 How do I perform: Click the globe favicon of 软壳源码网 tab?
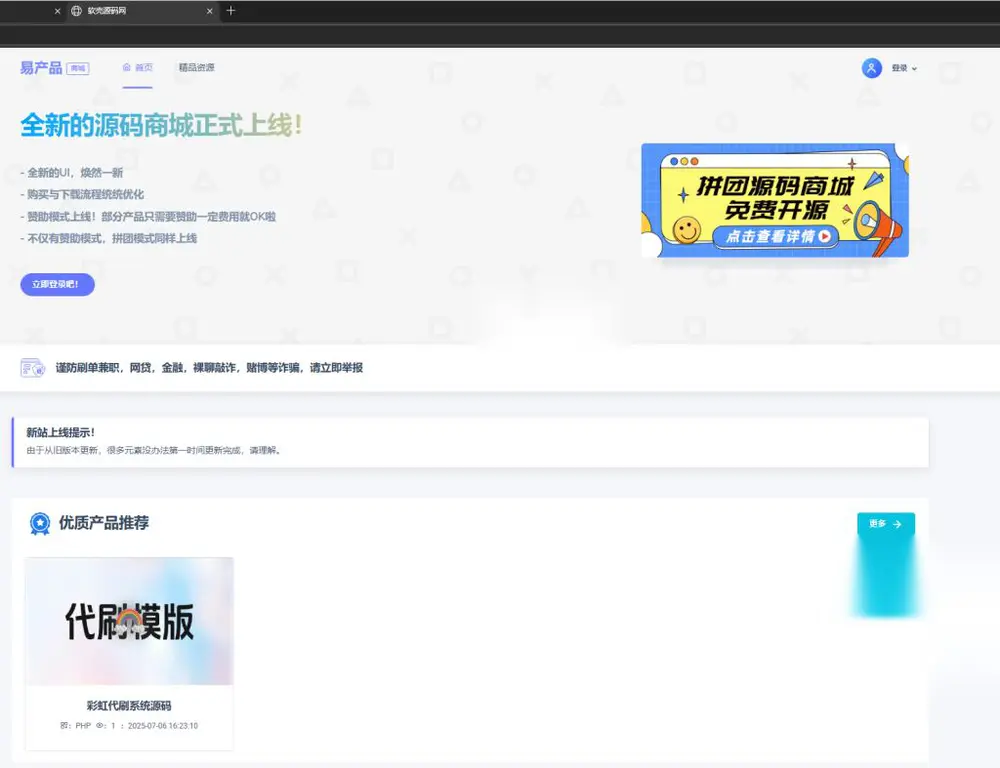(x=77, y=11)
